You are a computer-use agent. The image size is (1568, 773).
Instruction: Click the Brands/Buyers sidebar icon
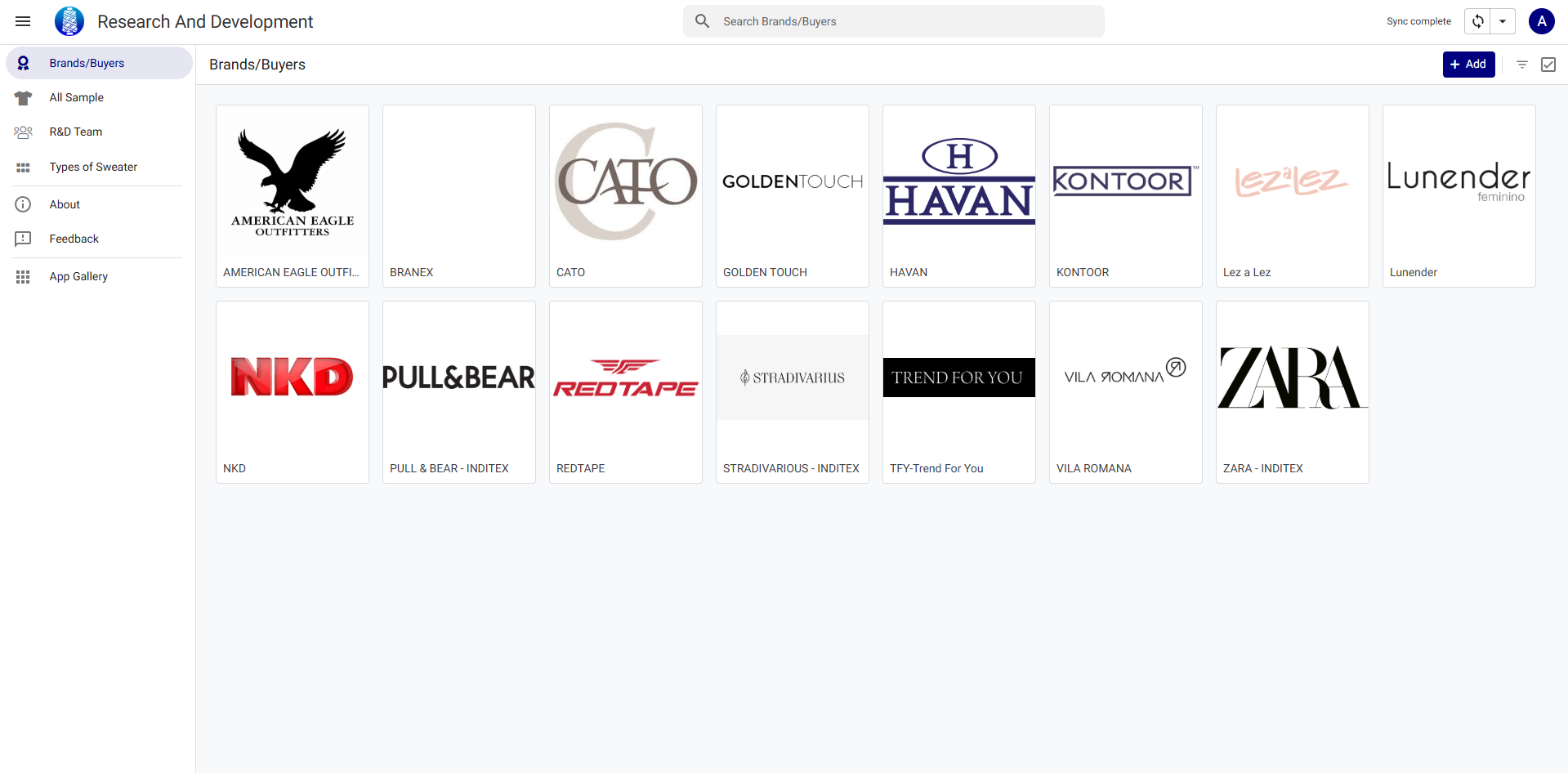click(24, 63)
